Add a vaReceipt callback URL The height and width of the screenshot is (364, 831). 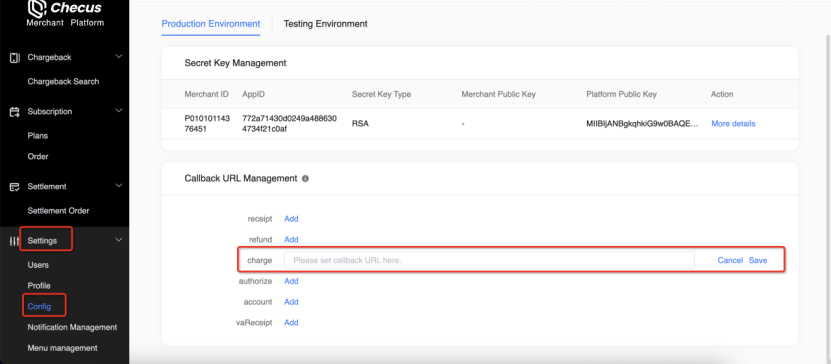(291, 323)
